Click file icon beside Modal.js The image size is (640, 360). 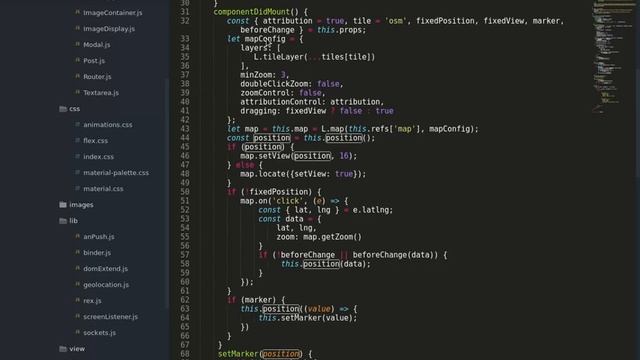pyautogui.click(x=78, y=44)
